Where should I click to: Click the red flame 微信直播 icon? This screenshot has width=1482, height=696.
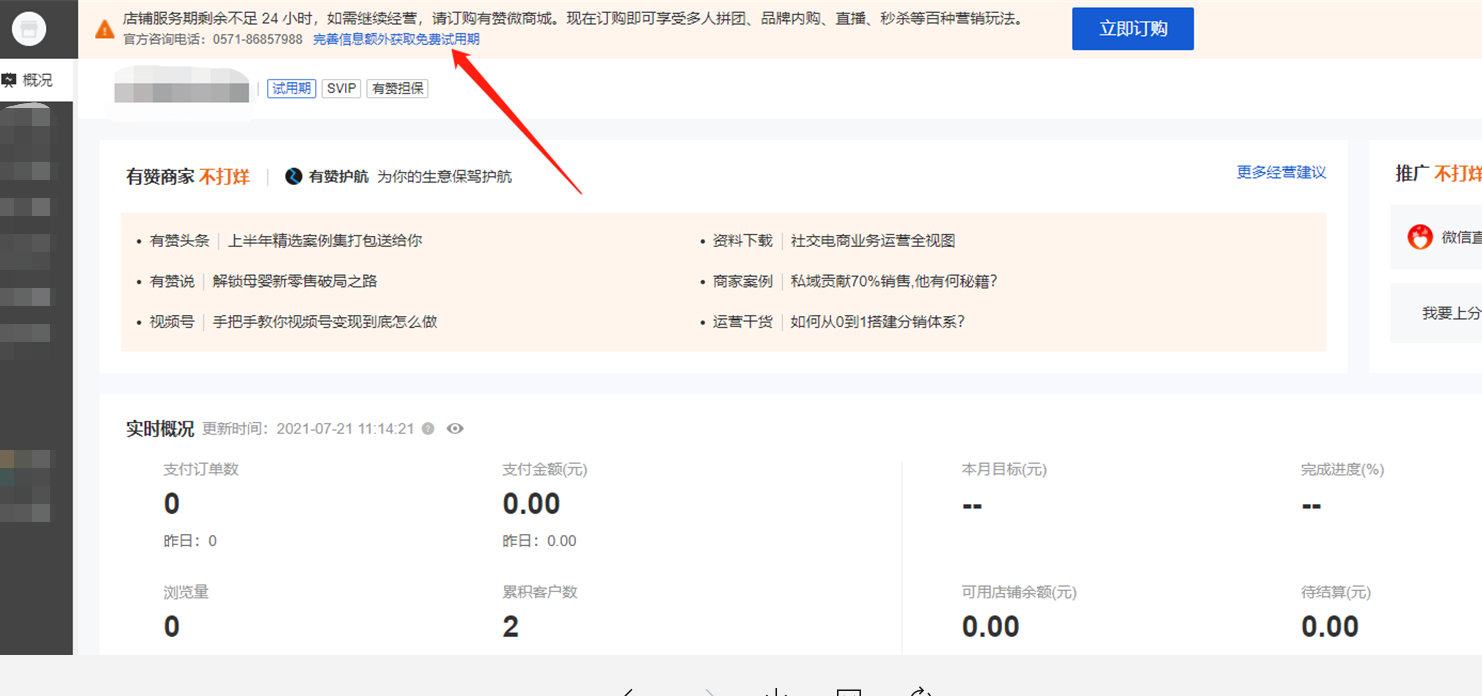pyautogui.click(x=1420, y=237)
